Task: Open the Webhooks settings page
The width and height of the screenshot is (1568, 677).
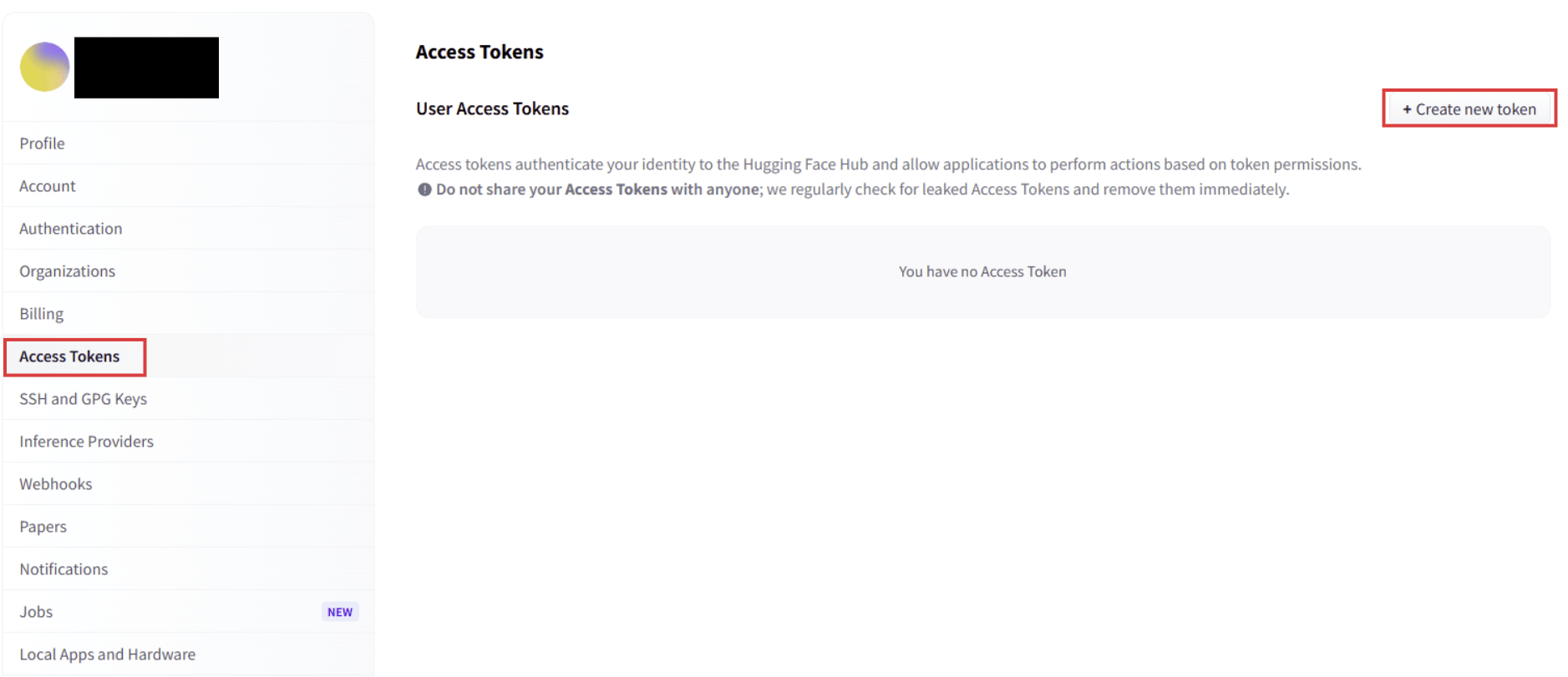Action: pos(56,484)
